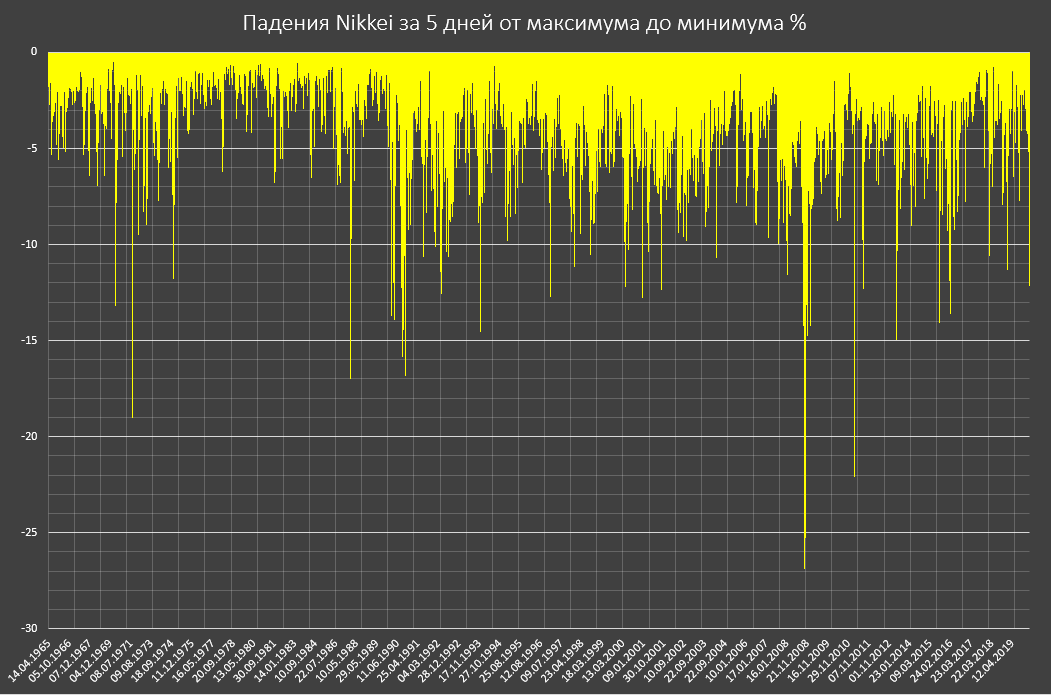Click the x-axis date 25.08.1995
This screenshot has width=1051, height=695.
coord(499,661)
